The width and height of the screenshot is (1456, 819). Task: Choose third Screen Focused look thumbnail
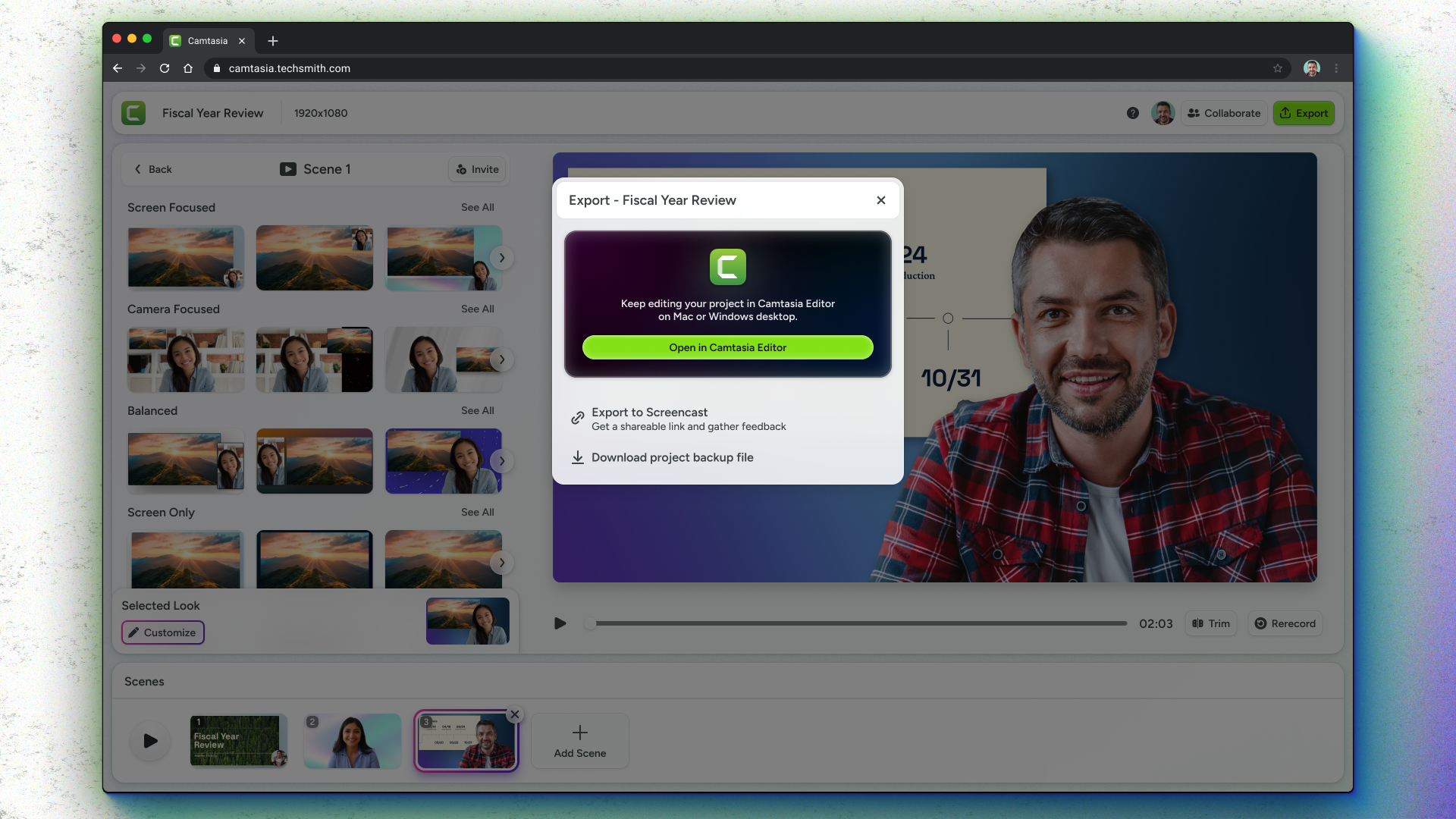tap(444, 258)
